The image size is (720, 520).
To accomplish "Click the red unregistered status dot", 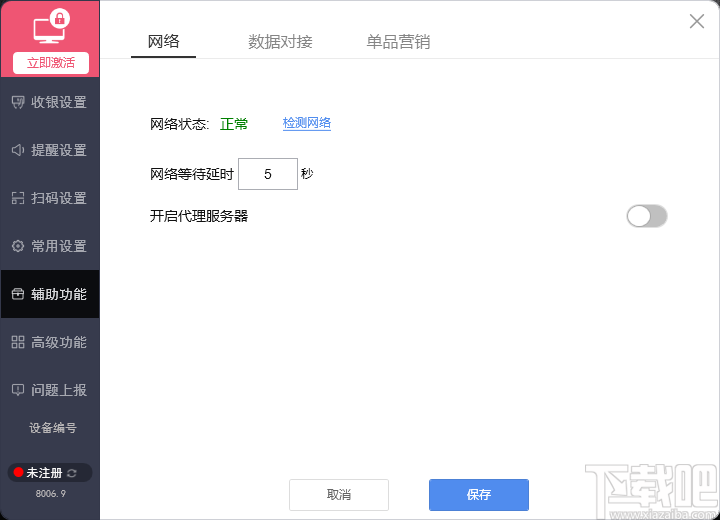I will tap(18, 472).
